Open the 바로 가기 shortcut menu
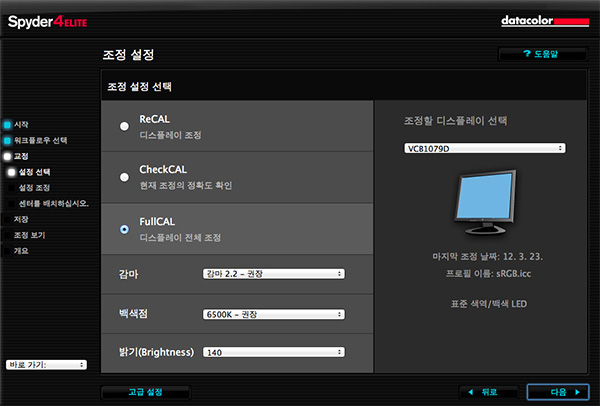This screenshot has height=406, width=600. tap(46, 365)
